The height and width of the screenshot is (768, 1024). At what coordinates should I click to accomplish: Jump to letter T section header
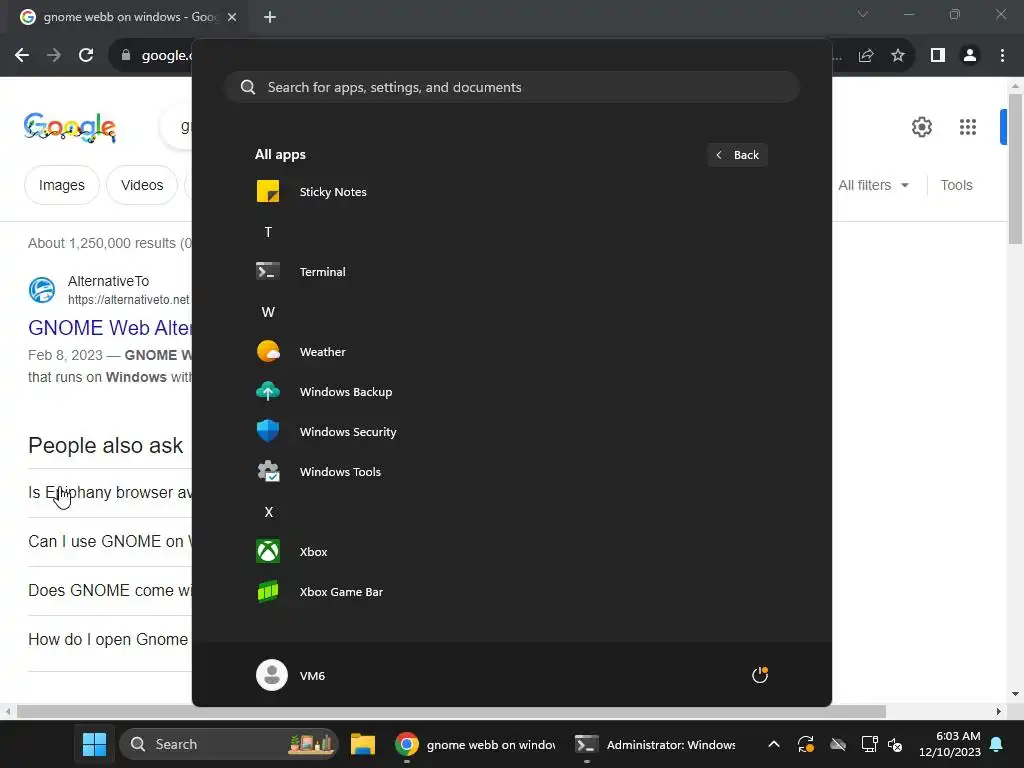click(x=268, y=232)
